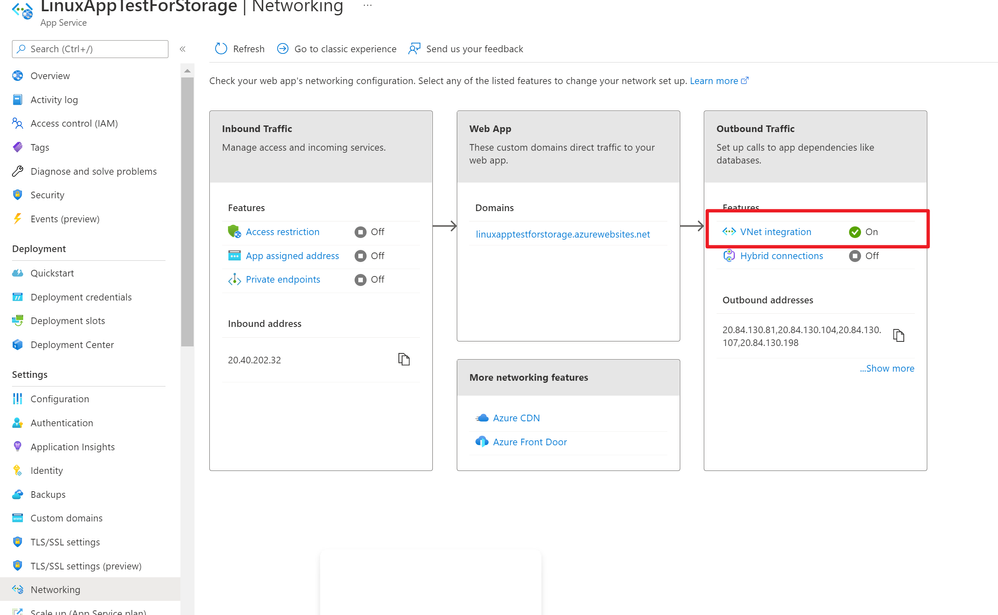
Task: Open linuxapptestforstorage.azurewebsites.net domain link
Action: click(562, 234)
